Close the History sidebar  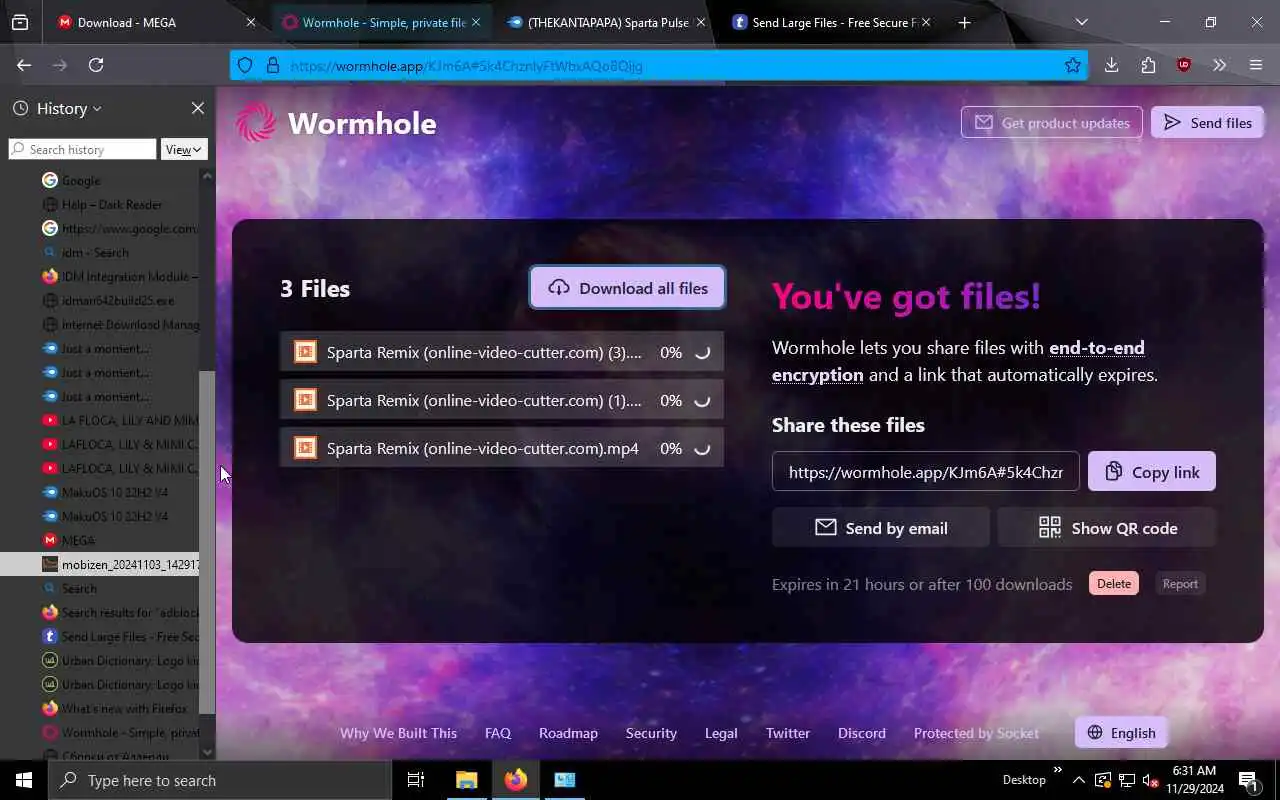tap(198, 108)
